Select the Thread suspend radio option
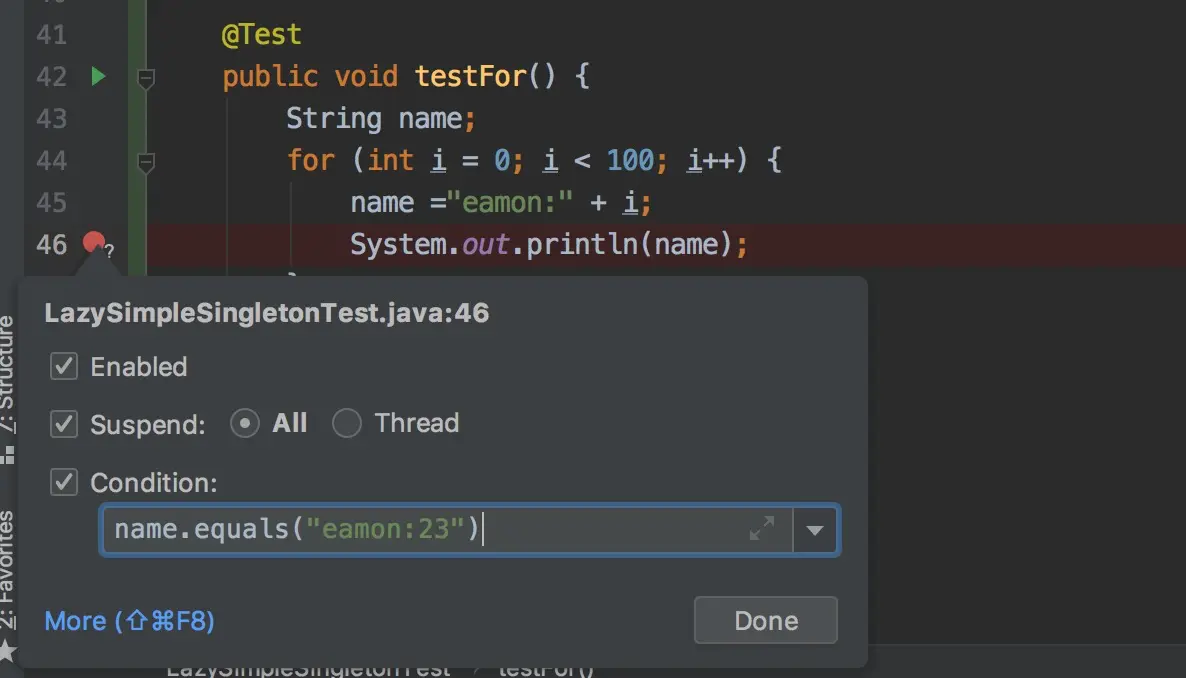 point(346,423)
